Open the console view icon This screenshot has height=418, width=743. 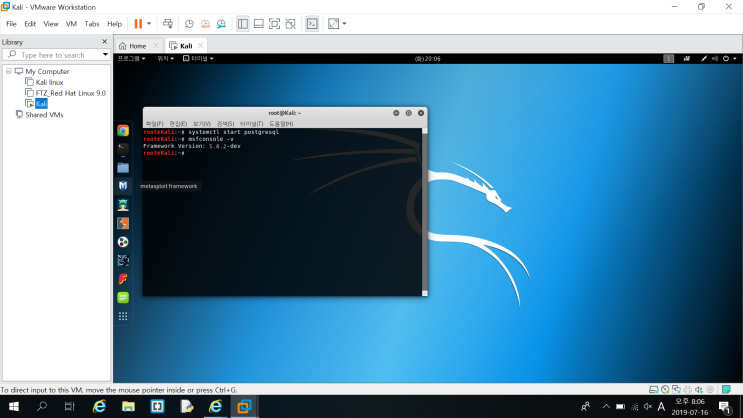312,24
